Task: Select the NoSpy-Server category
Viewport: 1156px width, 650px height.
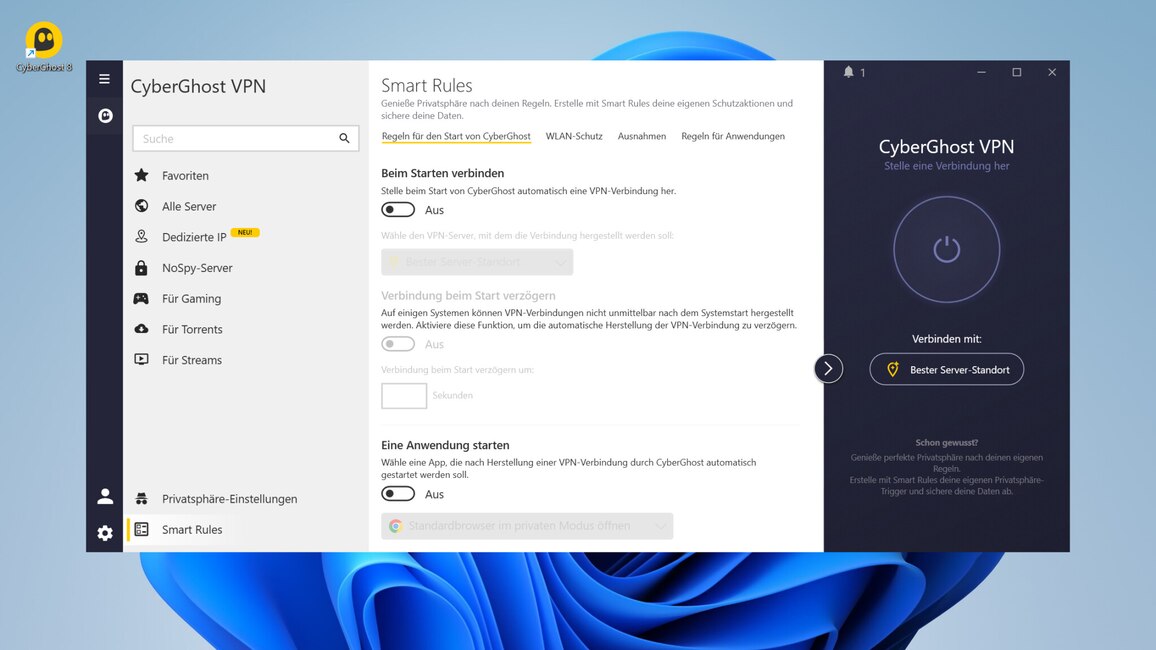Action: 198,267
